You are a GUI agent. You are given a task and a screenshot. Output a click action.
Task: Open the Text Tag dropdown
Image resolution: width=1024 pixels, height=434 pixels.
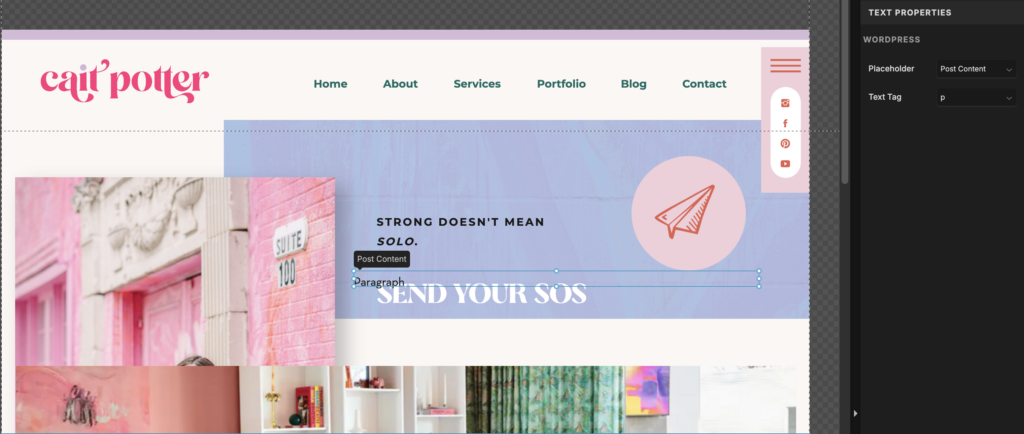[x=976, y=97]
